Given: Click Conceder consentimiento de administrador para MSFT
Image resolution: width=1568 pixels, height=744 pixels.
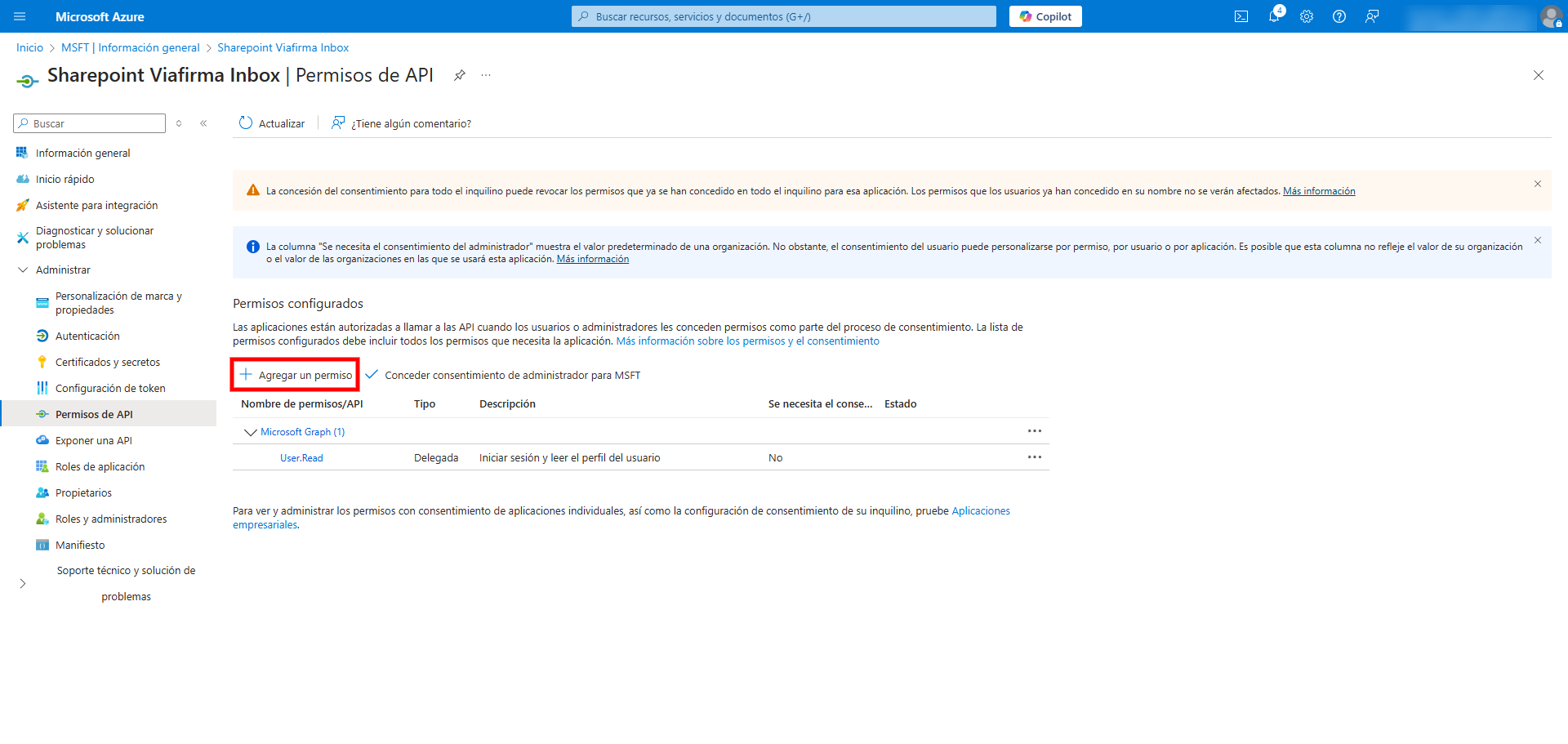Looking at the screenshot, I should click(x=503, y=375).
